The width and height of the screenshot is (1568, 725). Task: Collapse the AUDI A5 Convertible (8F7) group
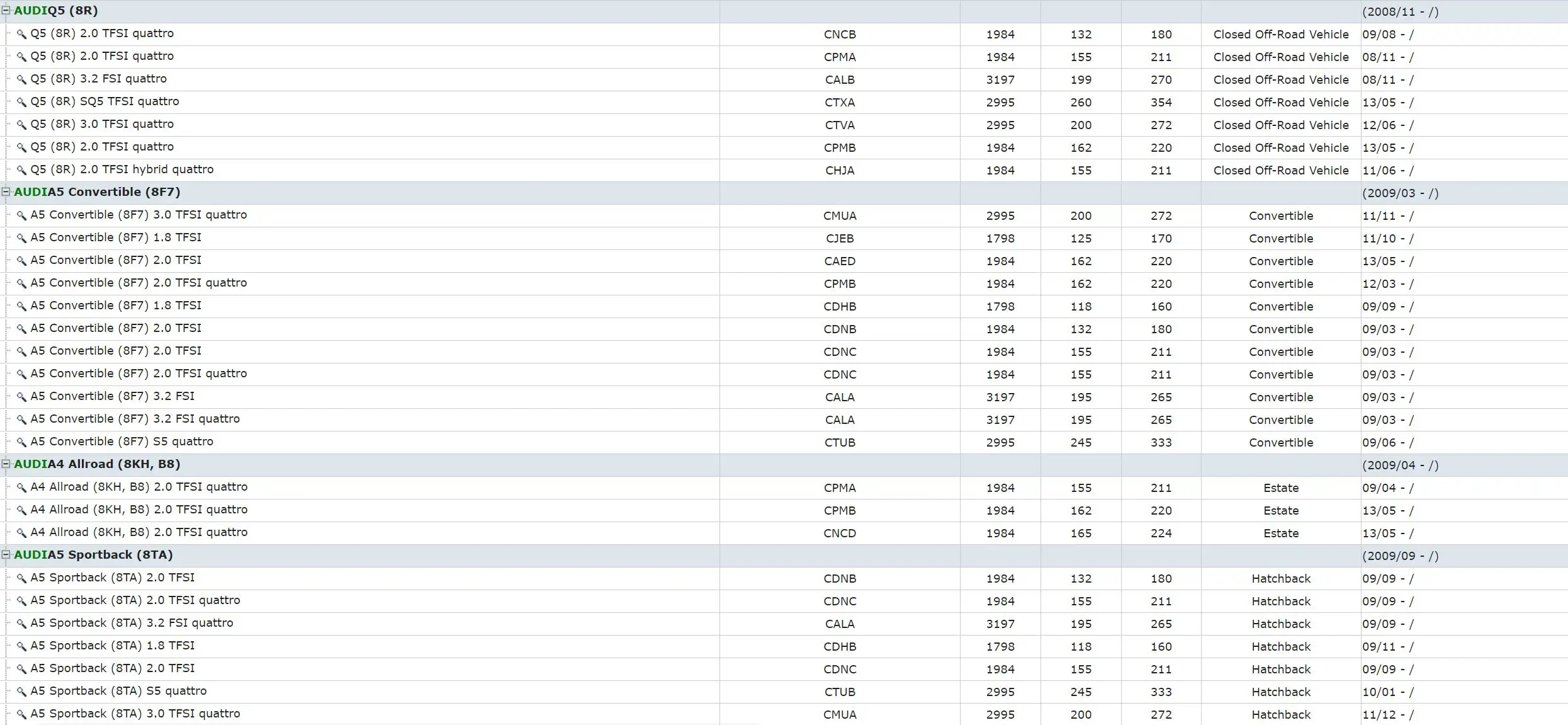6,192
